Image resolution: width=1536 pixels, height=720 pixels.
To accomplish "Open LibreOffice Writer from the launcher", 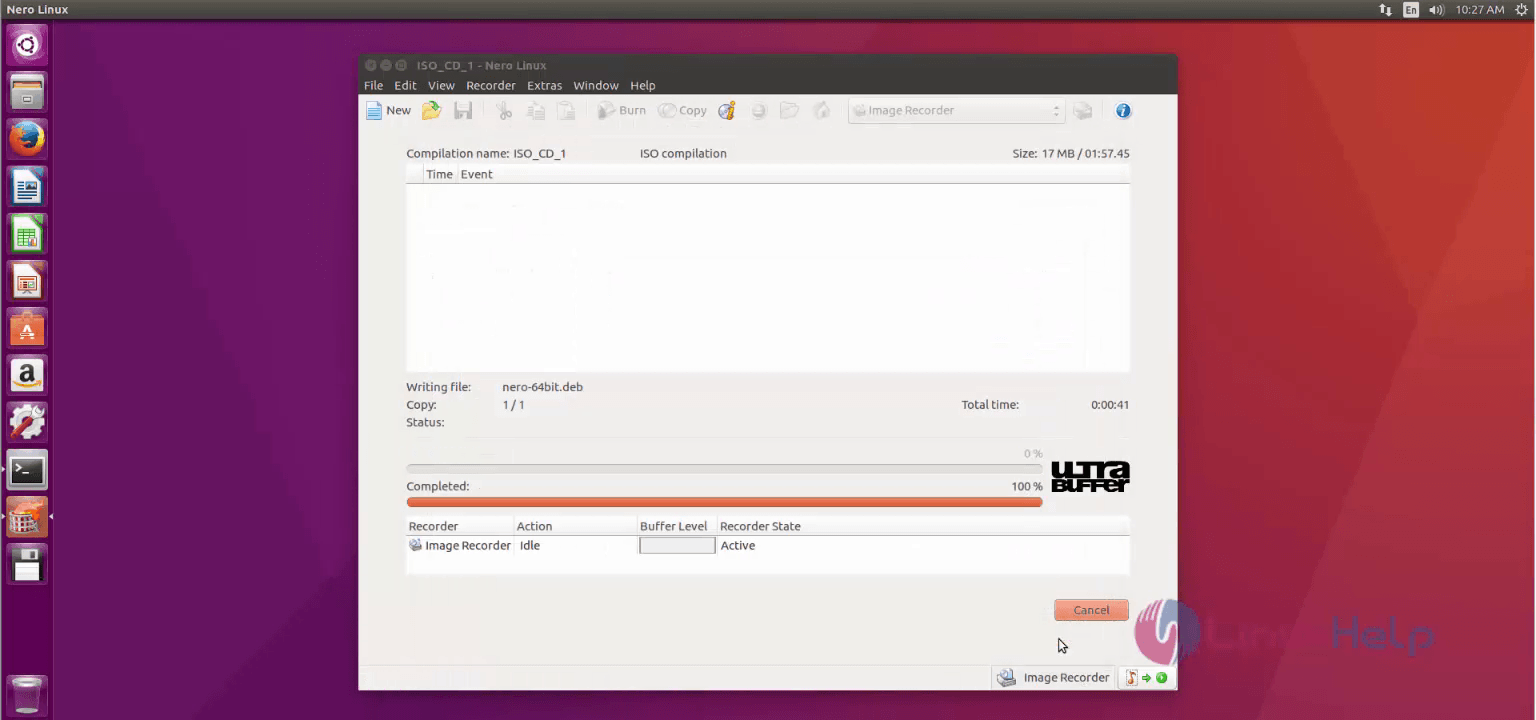I will (x=27, y=187).
